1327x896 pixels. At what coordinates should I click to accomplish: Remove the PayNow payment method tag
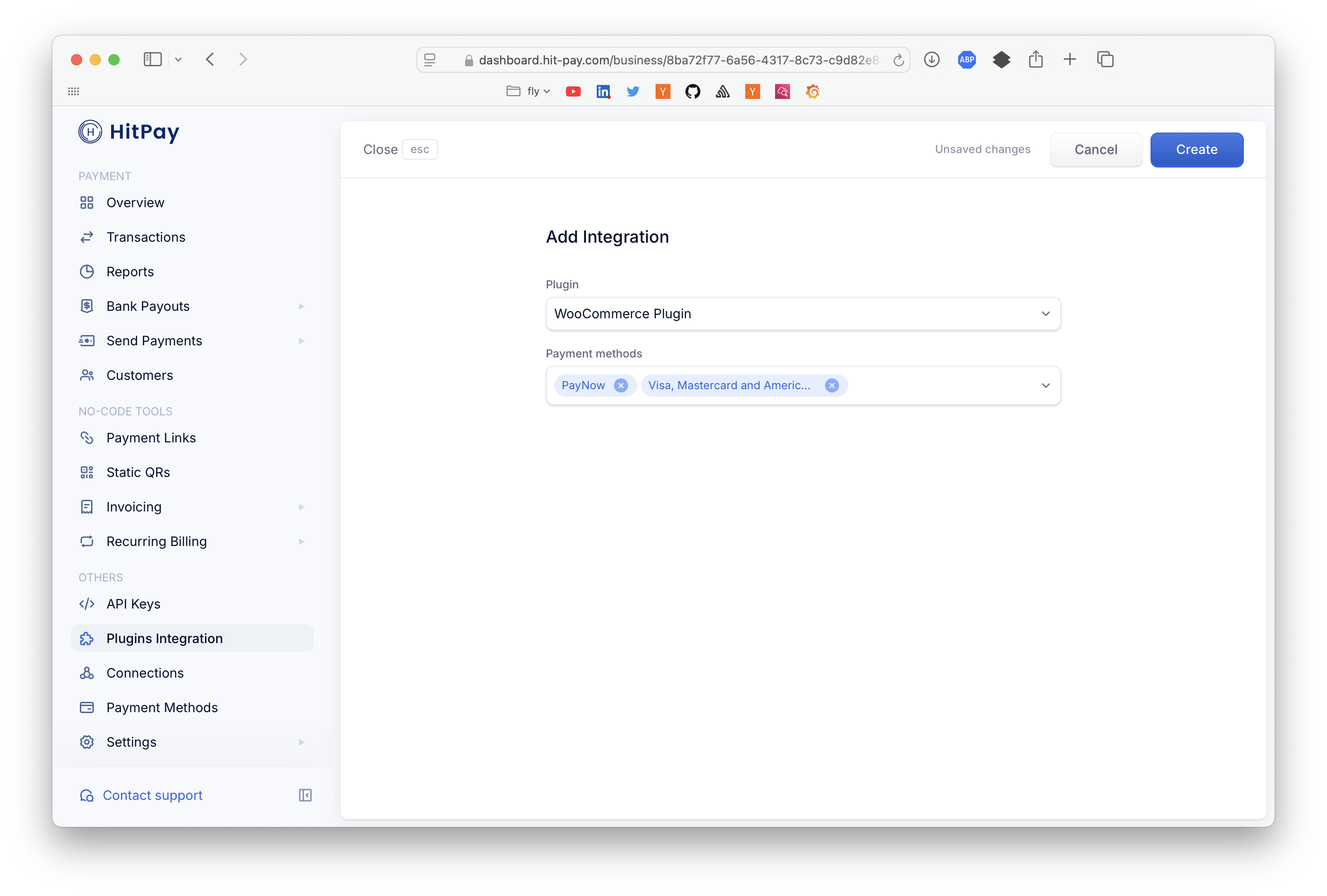[x=621, y=385]
